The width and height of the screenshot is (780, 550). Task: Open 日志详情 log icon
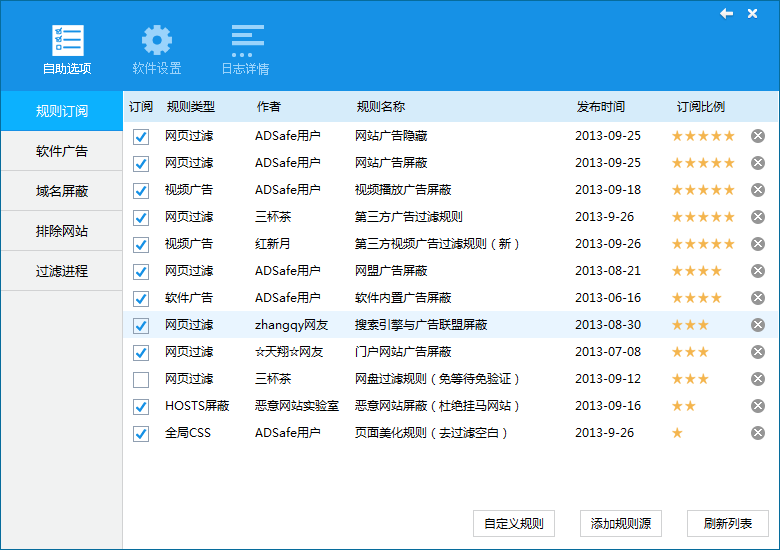(x=247, y=40)
